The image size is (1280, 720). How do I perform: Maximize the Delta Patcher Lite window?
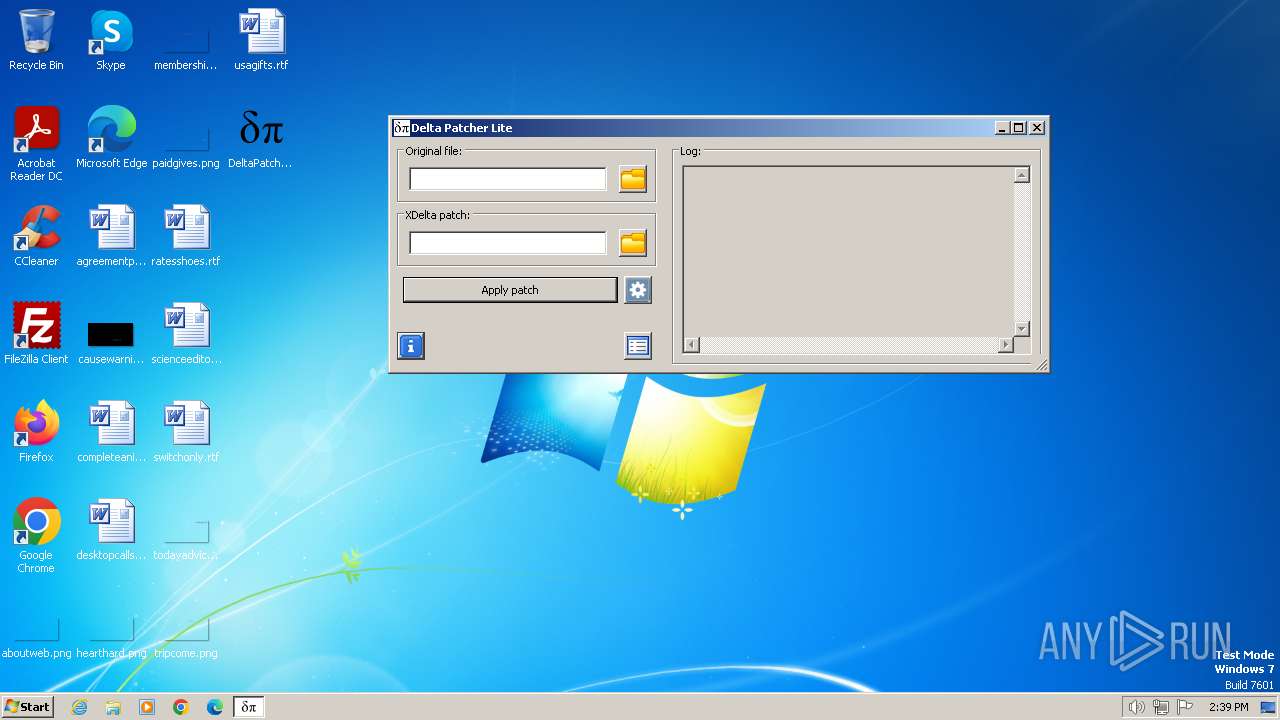(x=1019, y=128)
